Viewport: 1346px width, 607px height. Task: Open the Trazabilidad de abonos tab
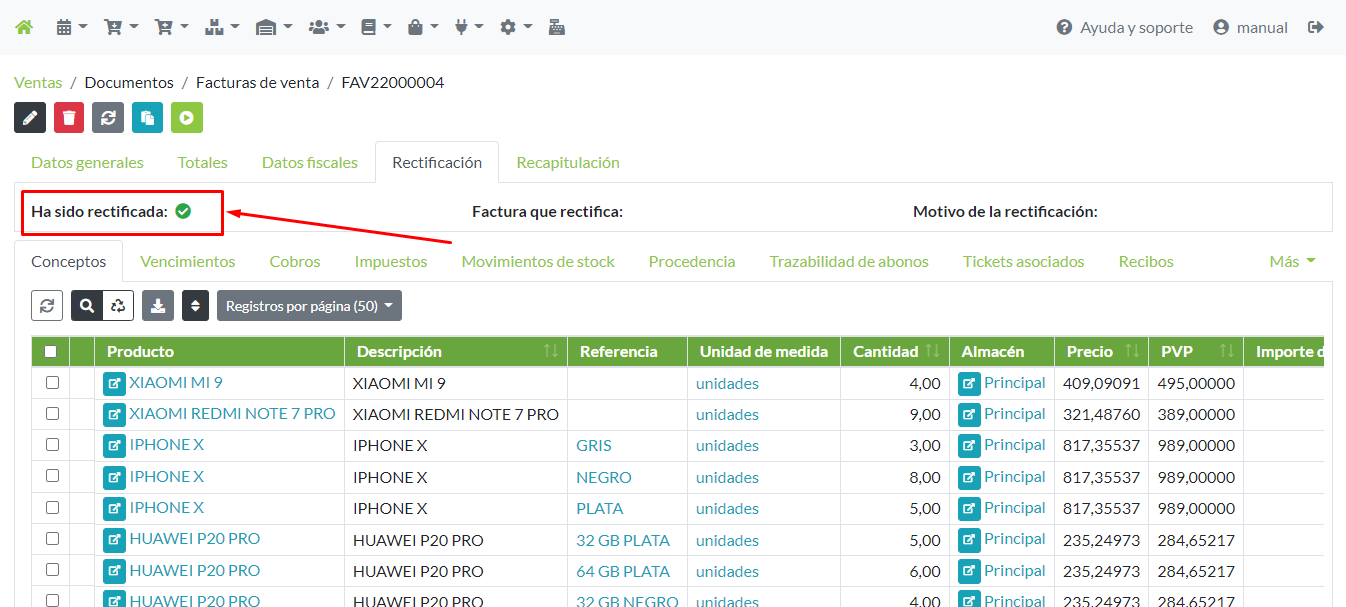pyautogui.click(x=848, y=261)
